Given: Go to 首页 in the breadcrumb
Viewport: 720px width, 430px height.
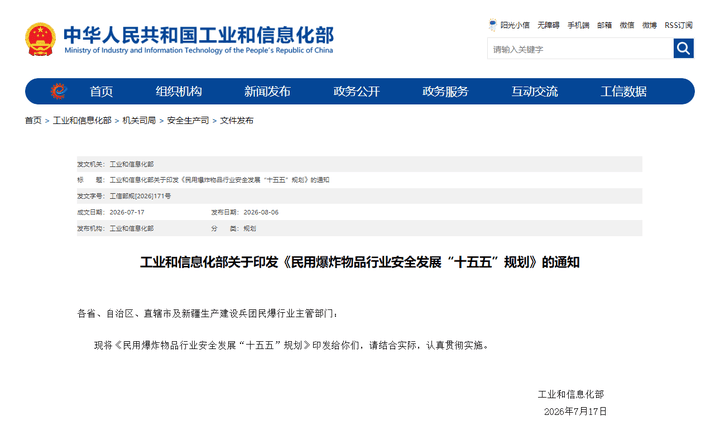Looking at the screenshot, I should [33, 120].
